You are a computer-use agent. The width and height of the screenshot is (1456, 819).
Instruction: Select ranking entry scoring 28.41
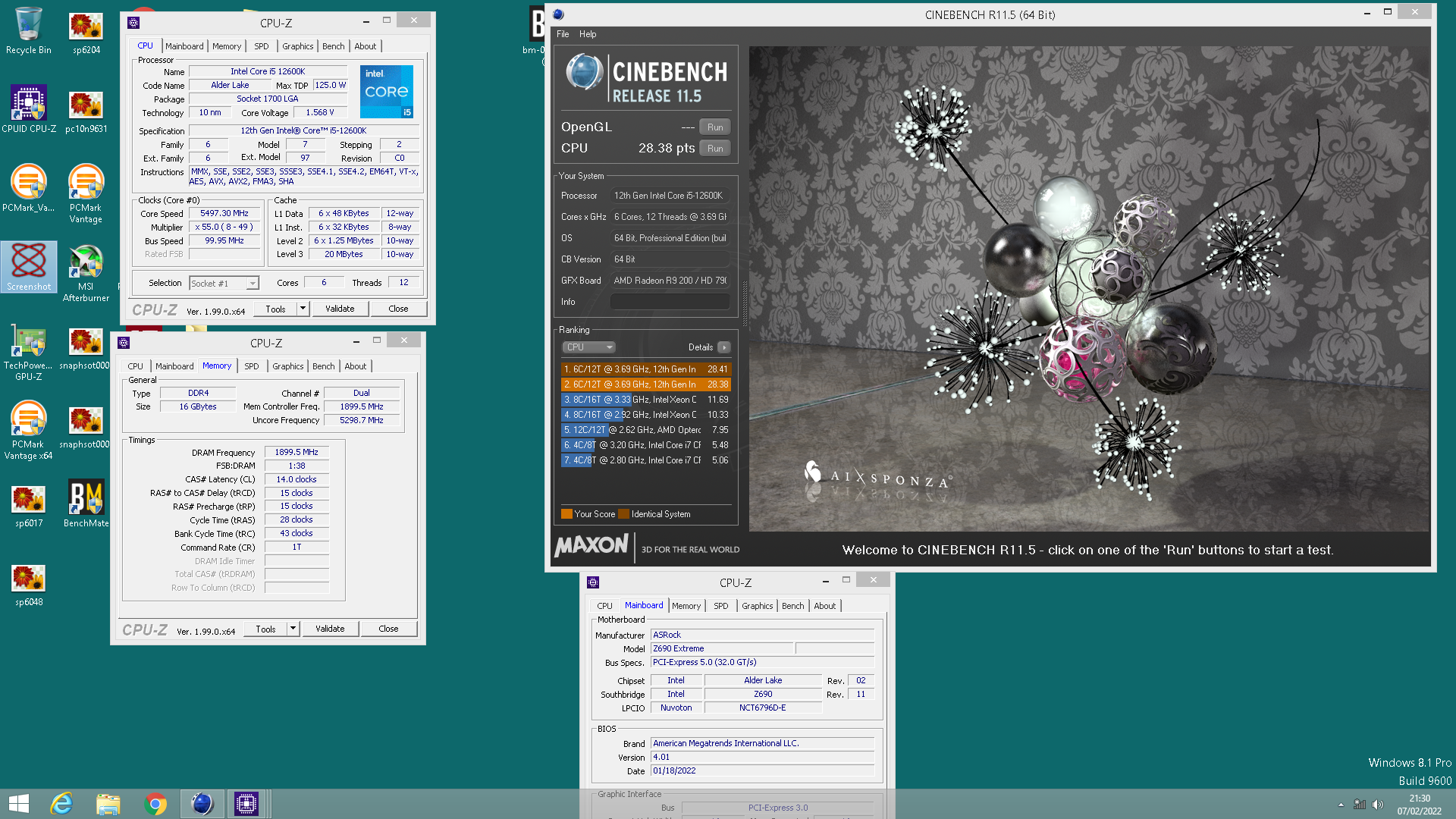[646, 369]
